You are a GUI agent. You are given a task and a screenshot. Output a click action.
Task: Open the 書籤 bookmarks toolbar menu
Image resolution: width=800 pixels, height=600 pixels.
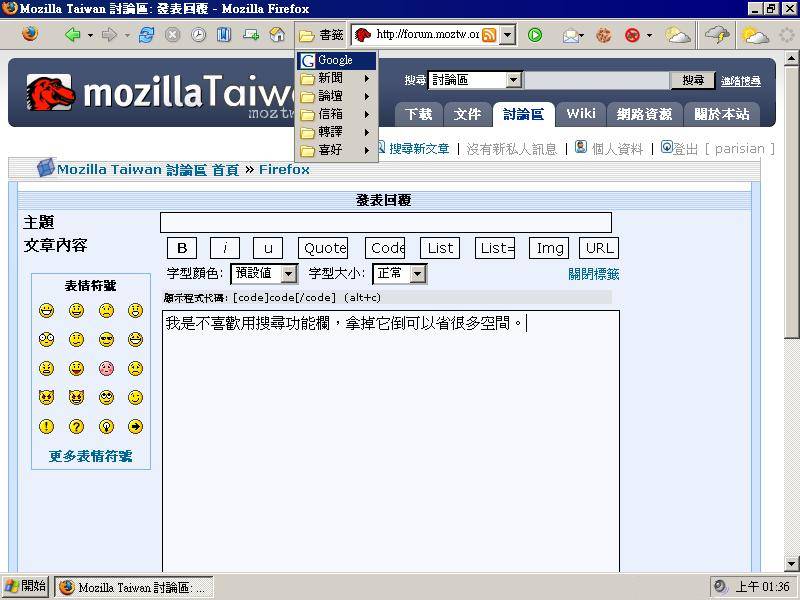(321, 35)
